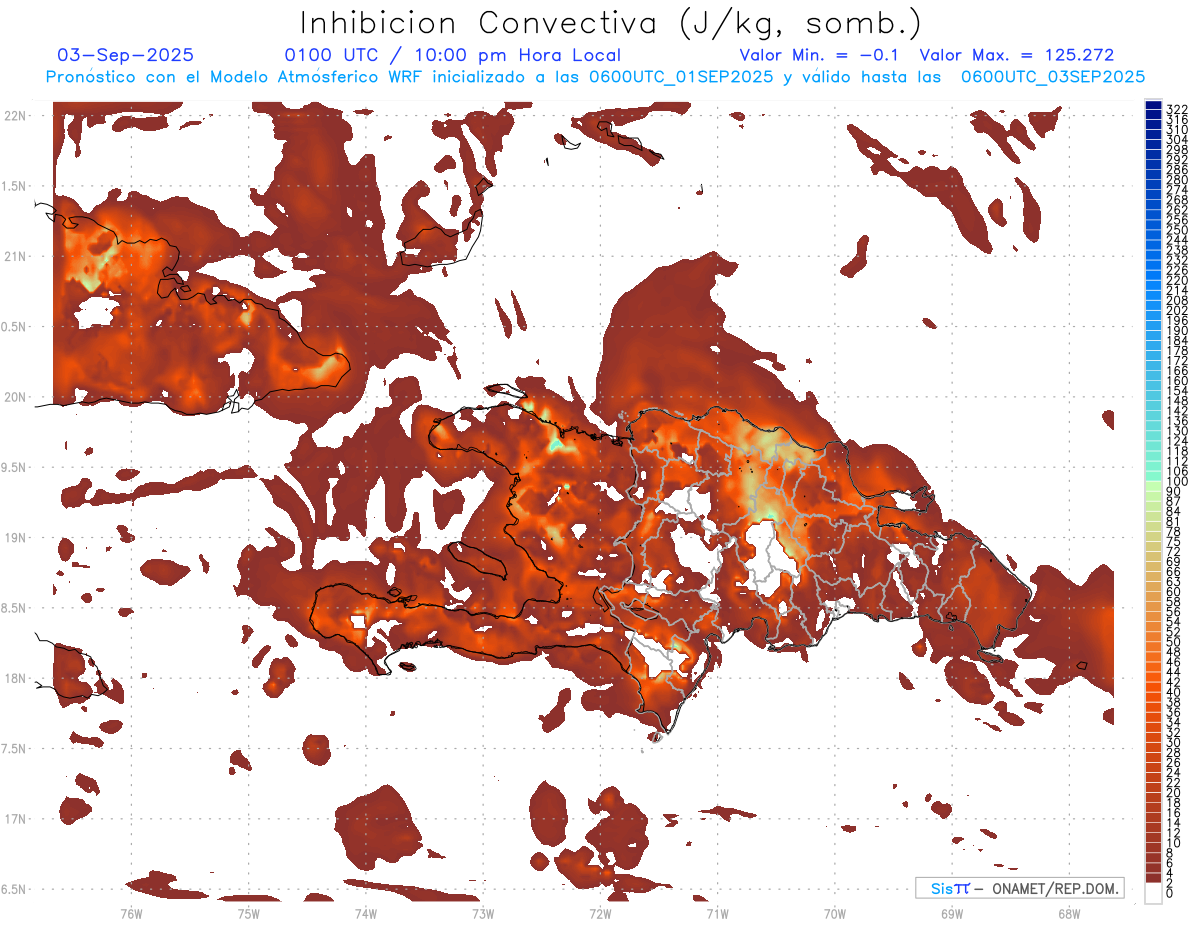1200x927 pixels.
Task: Click the '68W' longitude label
Action: pos(1069,913)
